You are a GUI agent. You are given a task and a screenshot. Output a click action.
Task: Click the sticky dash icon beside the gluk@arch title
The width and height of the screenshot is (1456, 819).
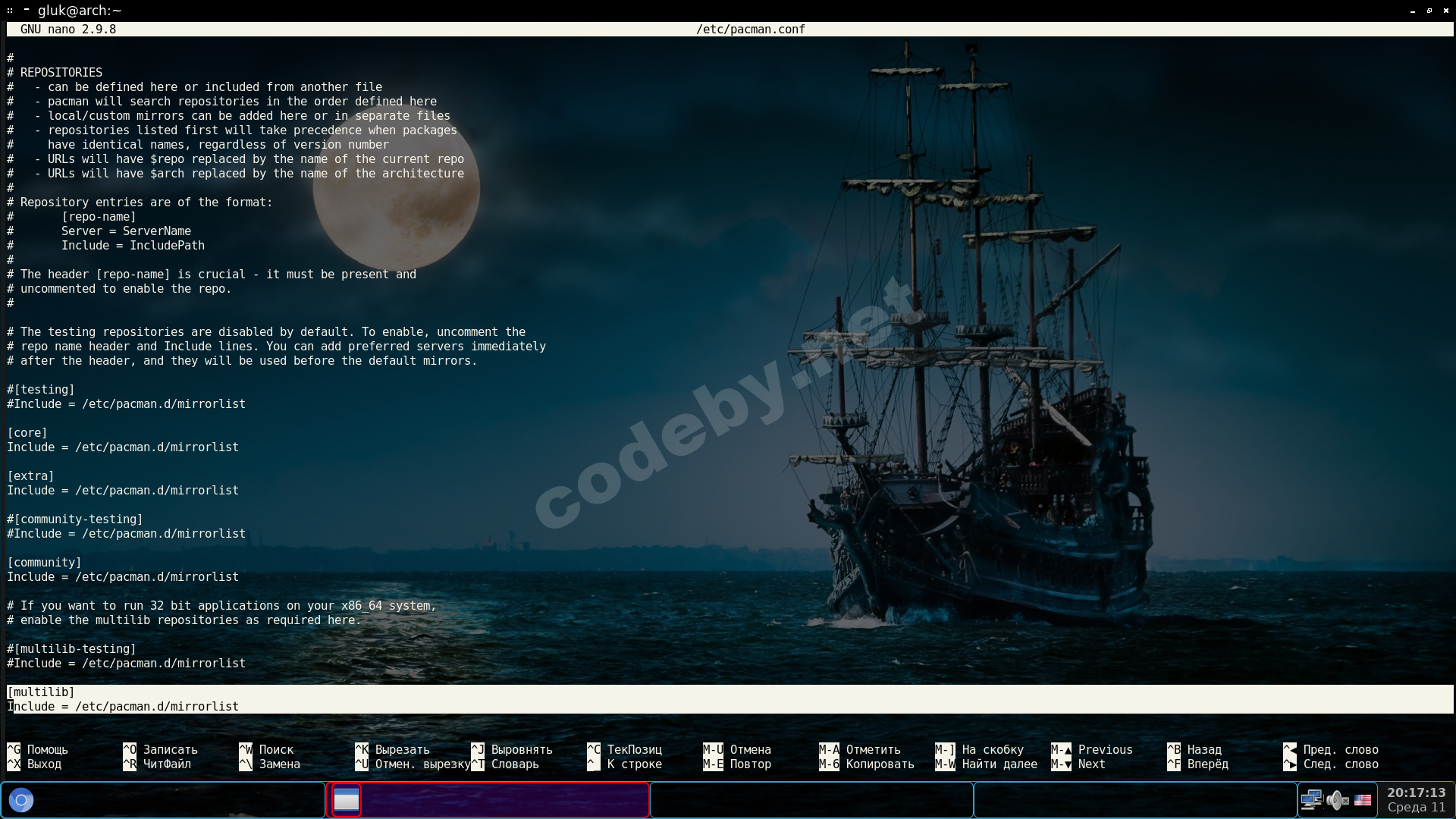click(x=27, y=10)
